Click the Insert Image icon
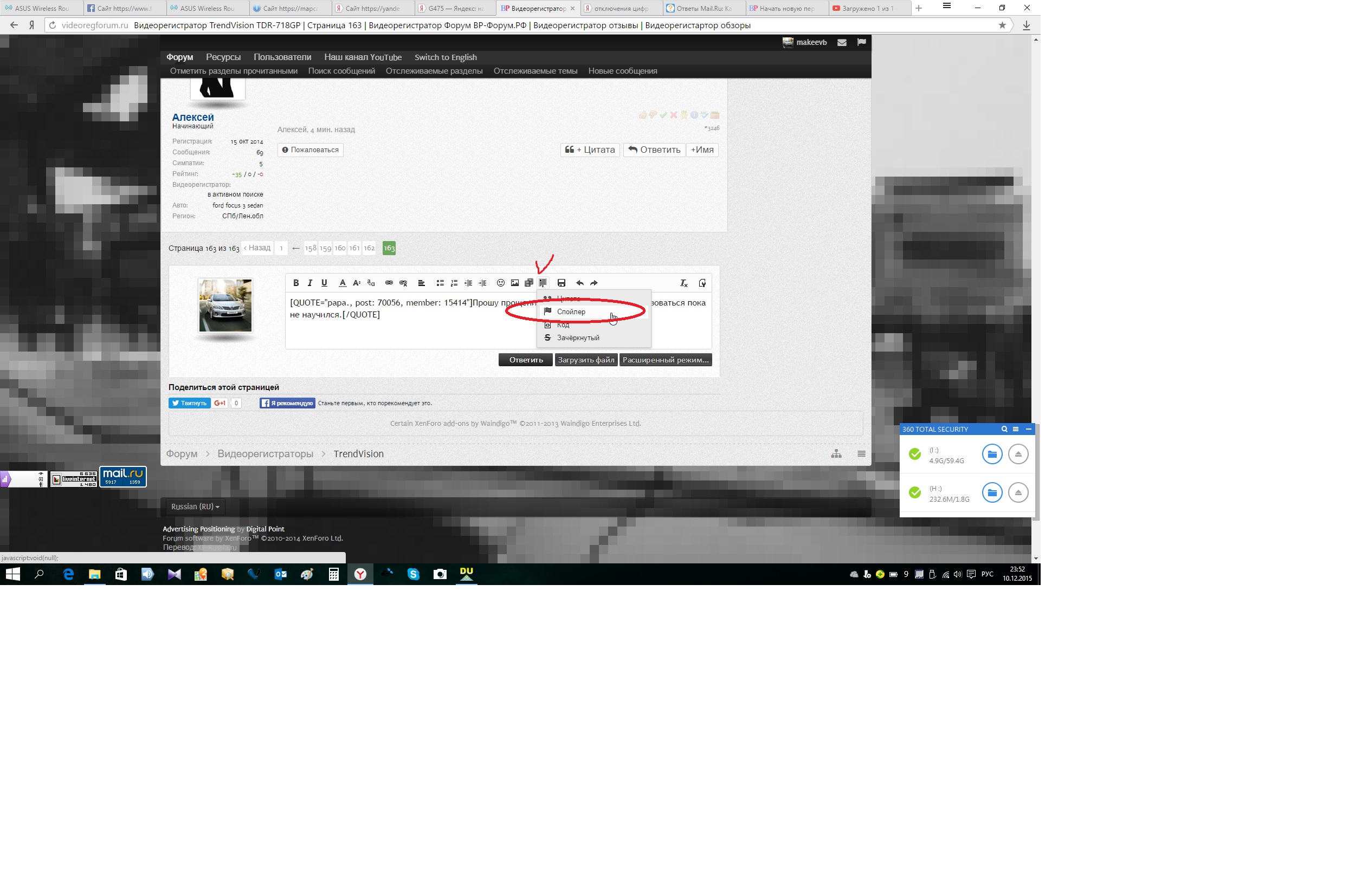 coord(516,283)
